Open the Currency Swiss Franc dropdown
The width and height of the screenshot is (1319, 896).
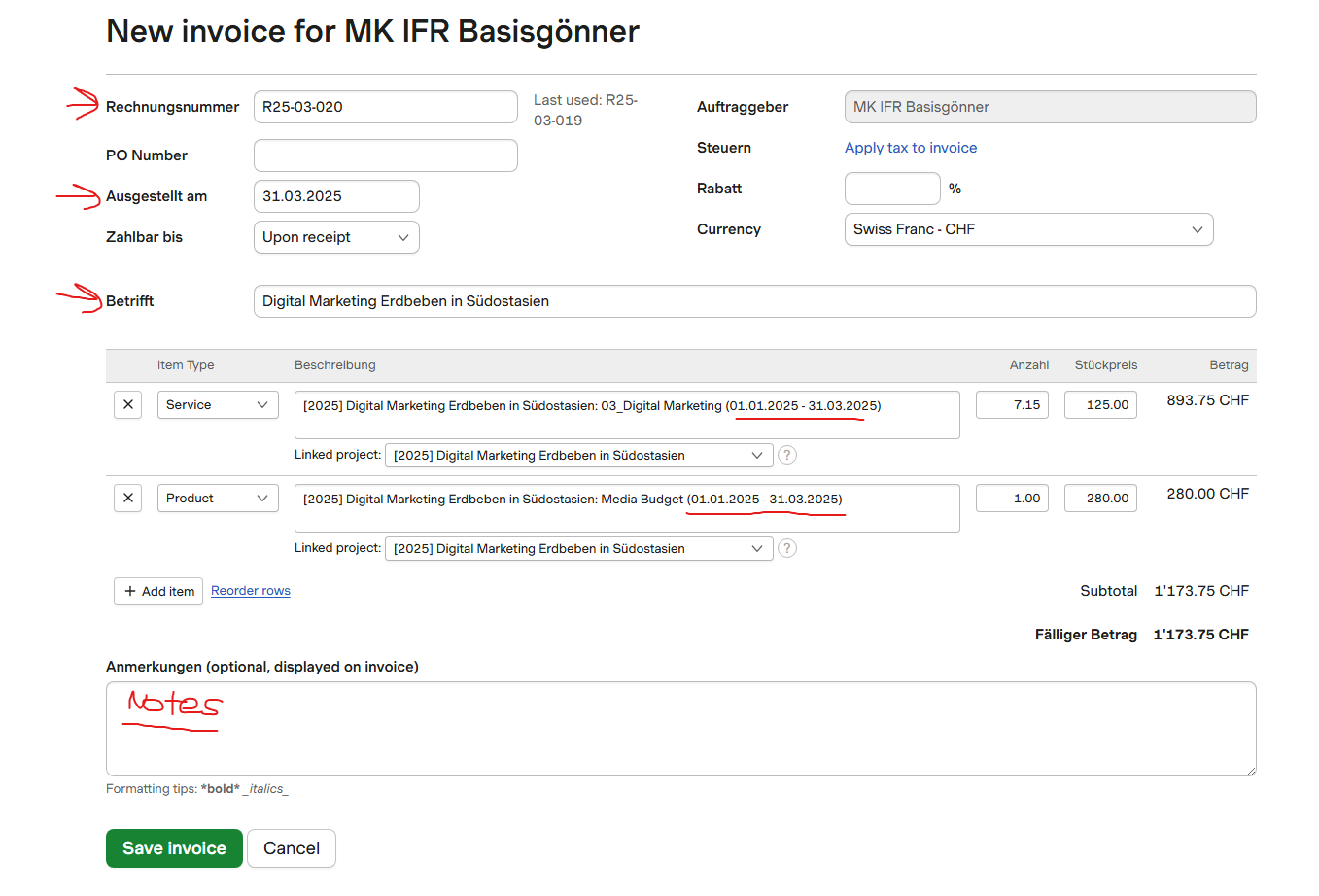(x=1028, y=229)
